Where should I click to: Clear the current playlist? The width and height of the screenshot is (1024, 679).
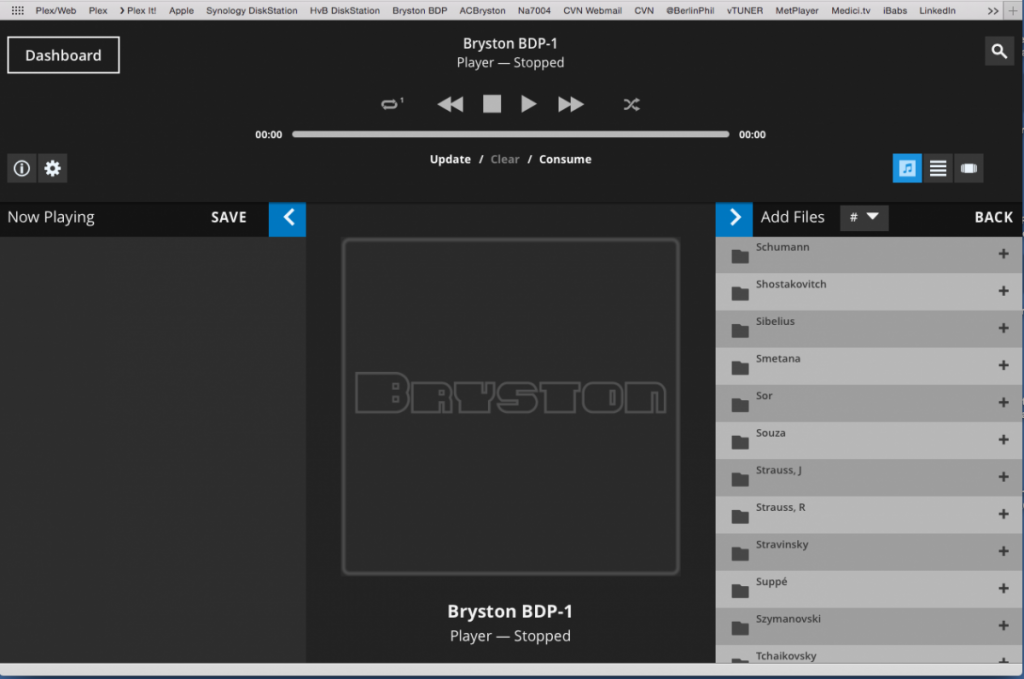tap(505, 159)
